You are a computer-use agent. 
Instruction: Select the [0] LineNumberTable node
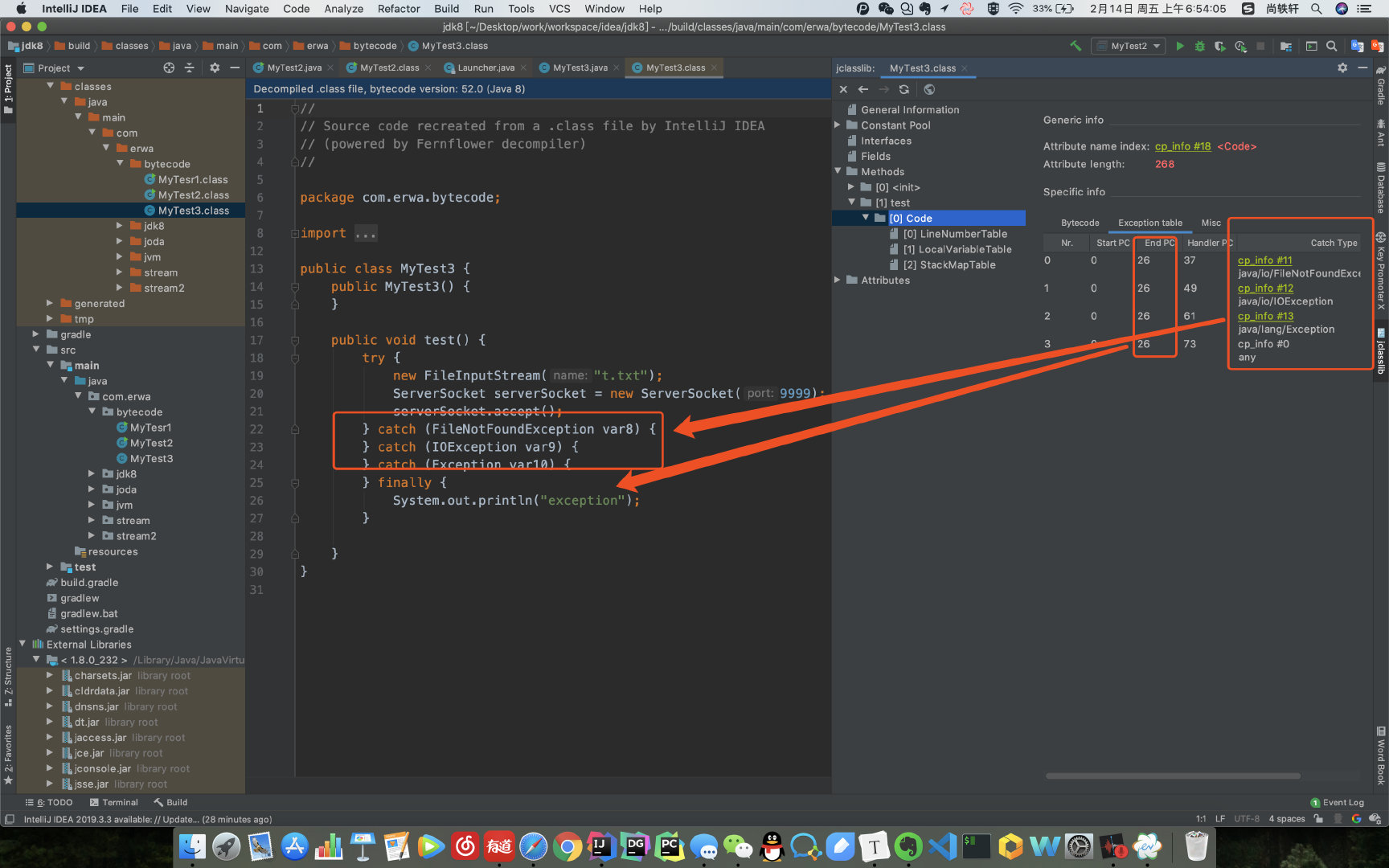click(x=955, y=234)
